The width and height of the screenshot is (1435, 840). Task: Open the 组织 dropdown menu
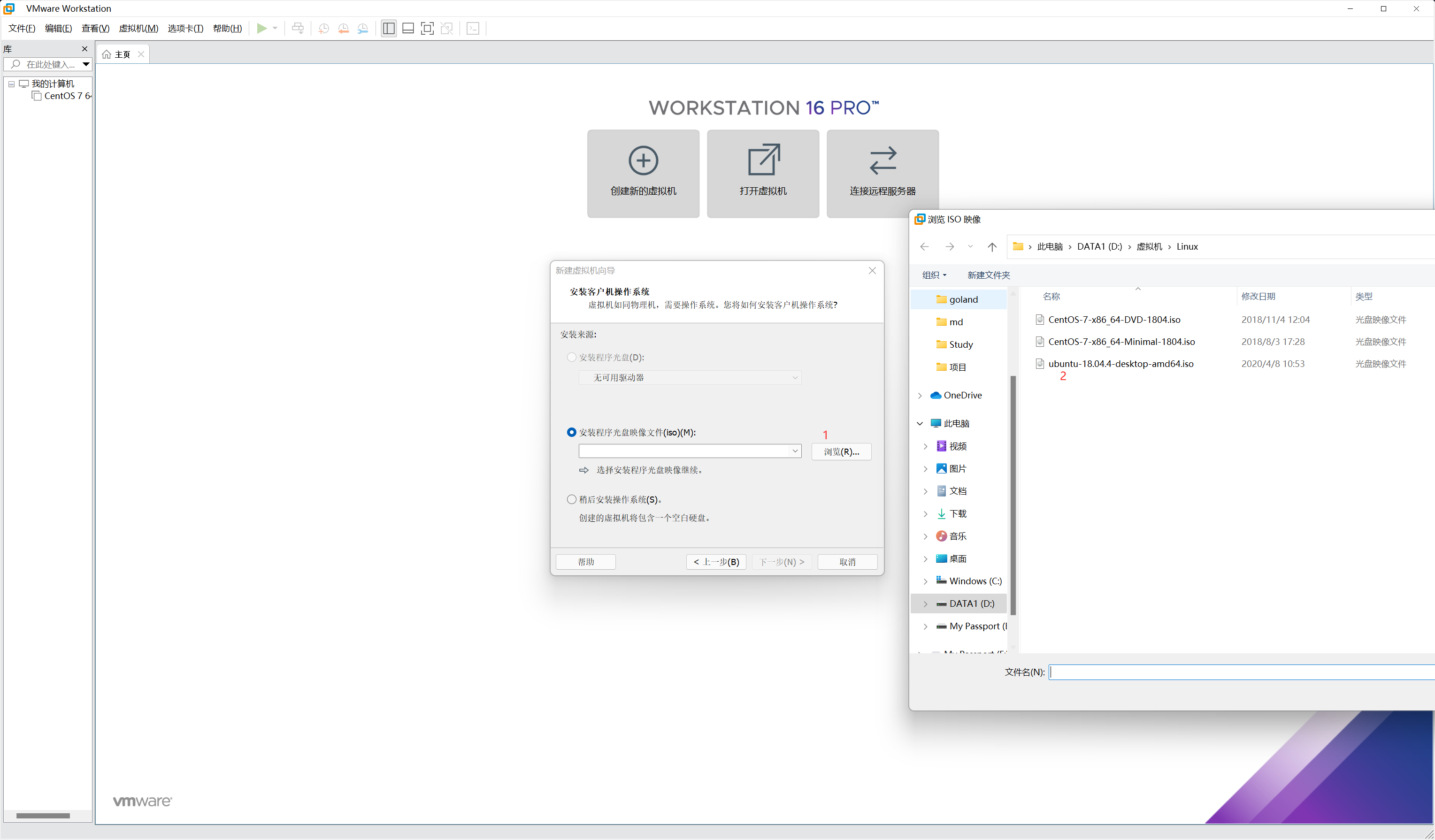[934, 275]
